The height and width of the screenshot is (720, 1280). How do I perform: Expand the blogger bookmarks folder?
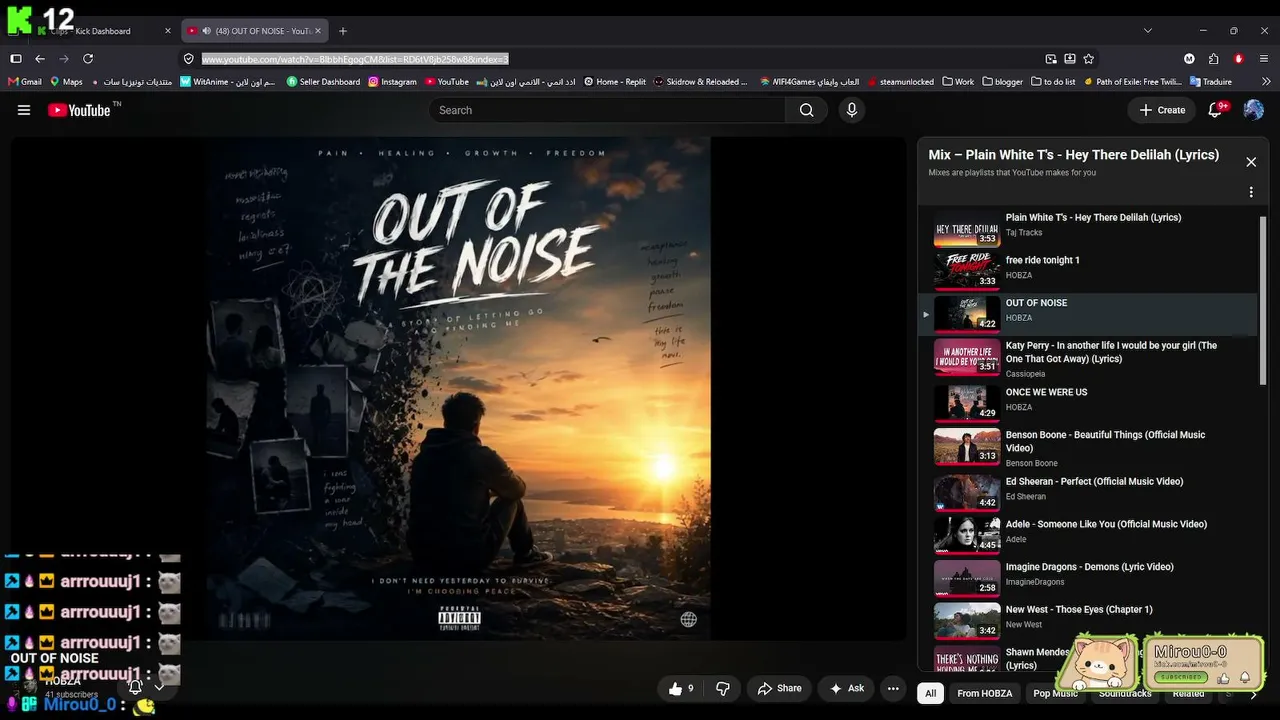pos(1003,82)
